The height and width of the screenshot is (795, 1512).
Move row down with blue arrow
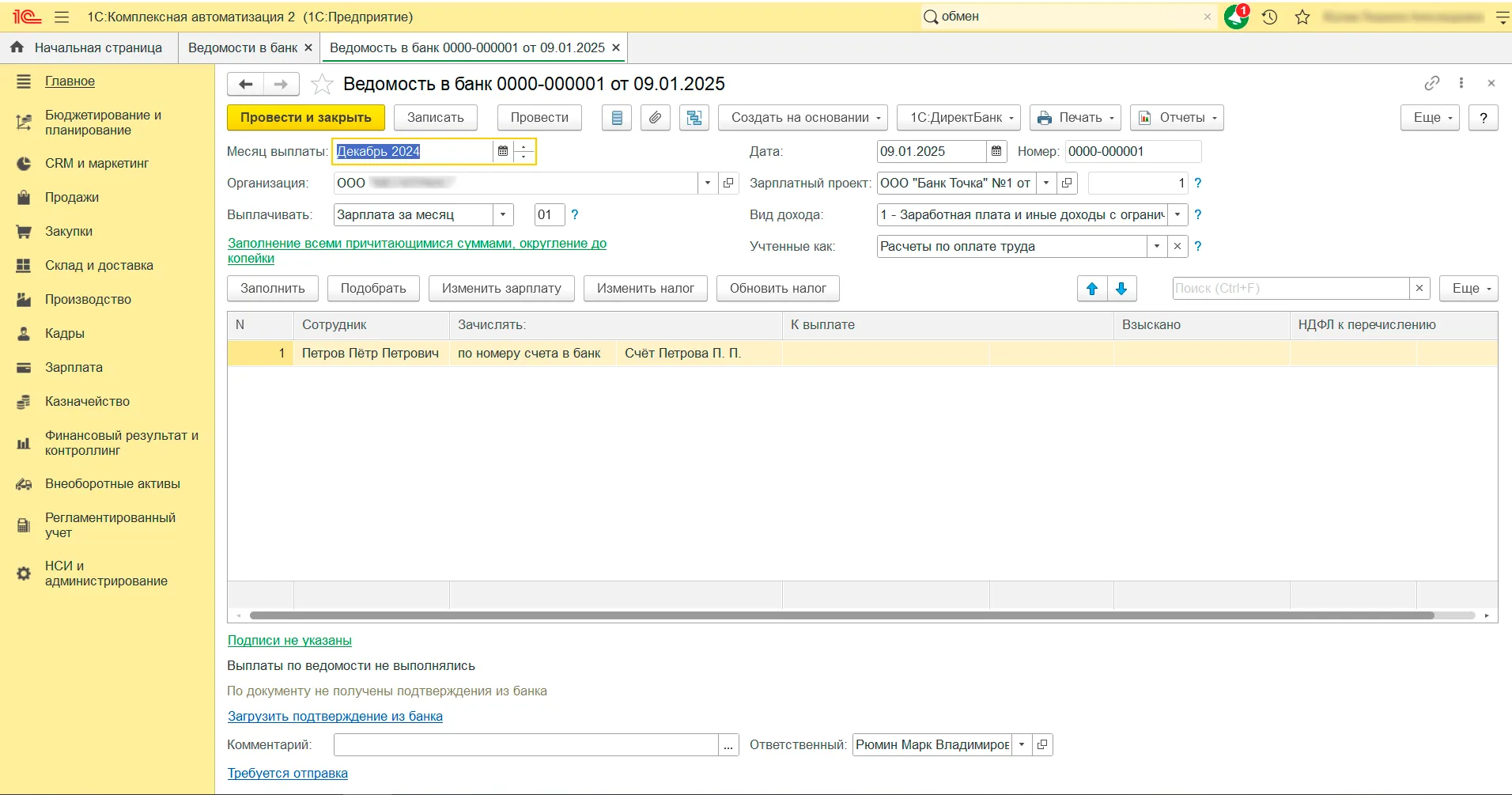coord(1121,289)
